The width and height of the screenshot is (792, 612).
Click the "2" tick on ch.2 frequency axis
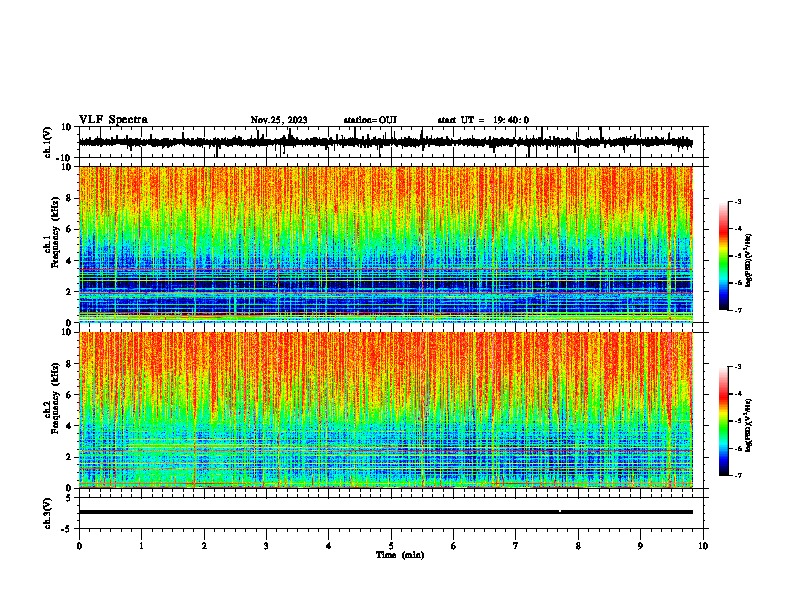pos(69,457)
